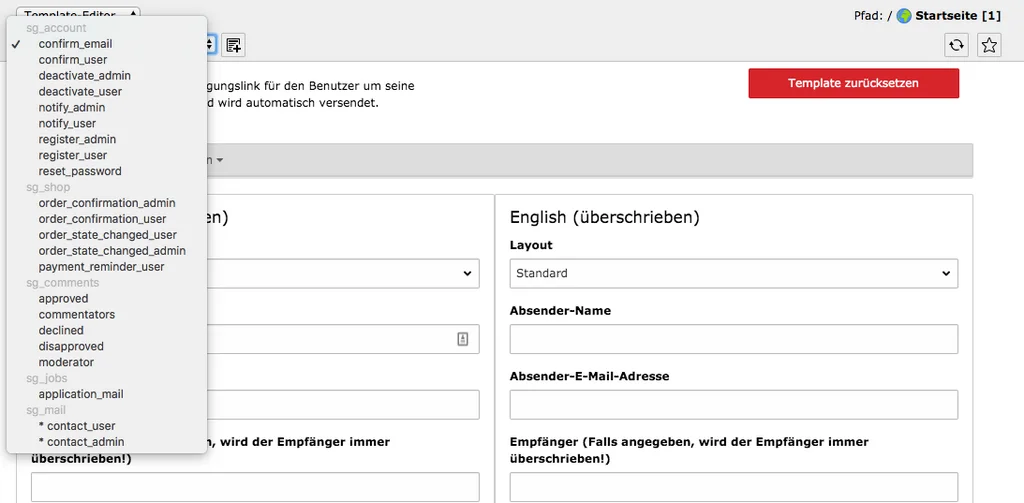Screen dimensions: 1024x503
Task: Click the add new template icon
Action: click(x=233, y=45)
